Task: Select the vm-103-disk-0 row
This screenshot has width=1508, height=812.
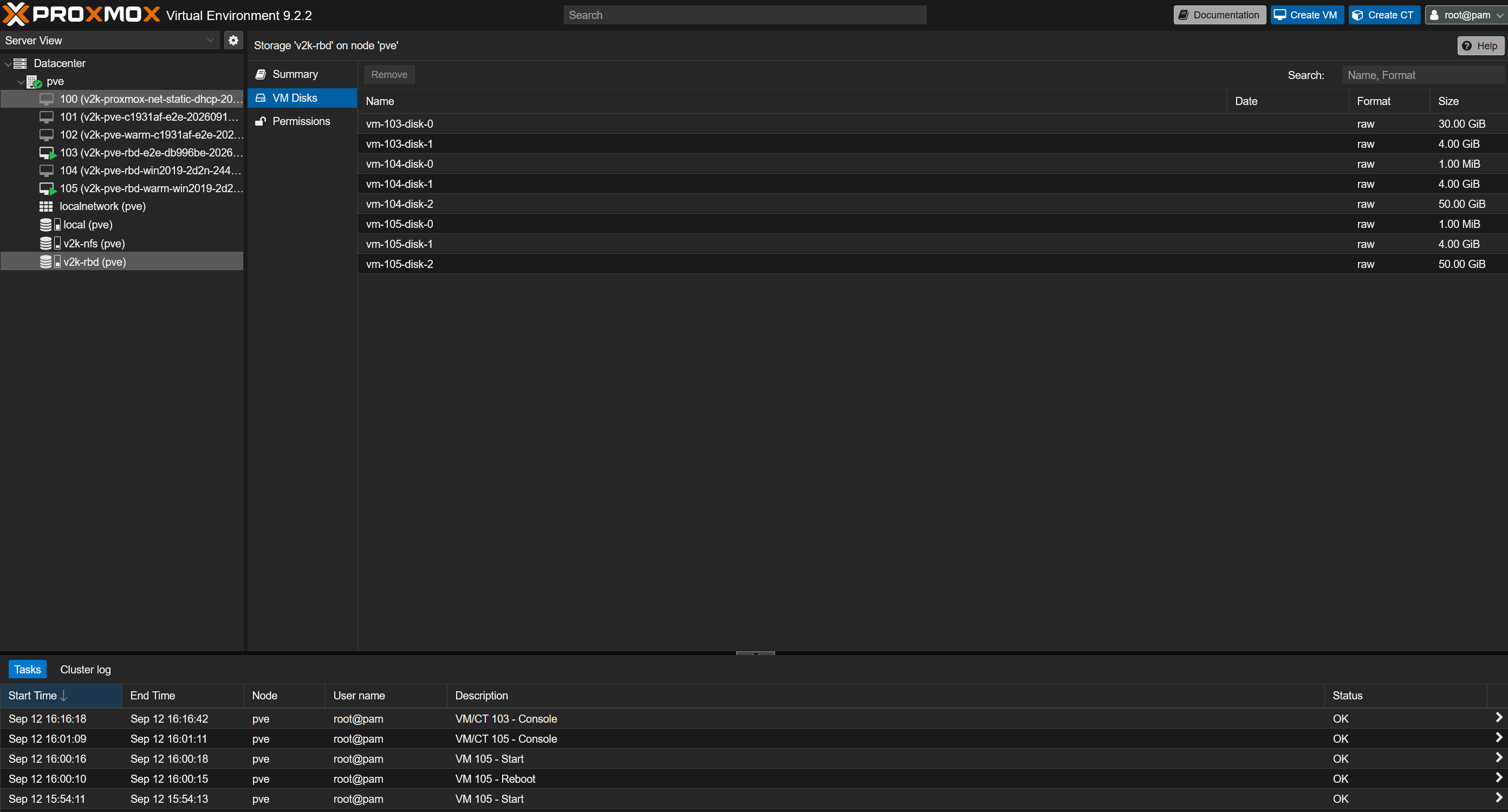Action: [933, 123]
